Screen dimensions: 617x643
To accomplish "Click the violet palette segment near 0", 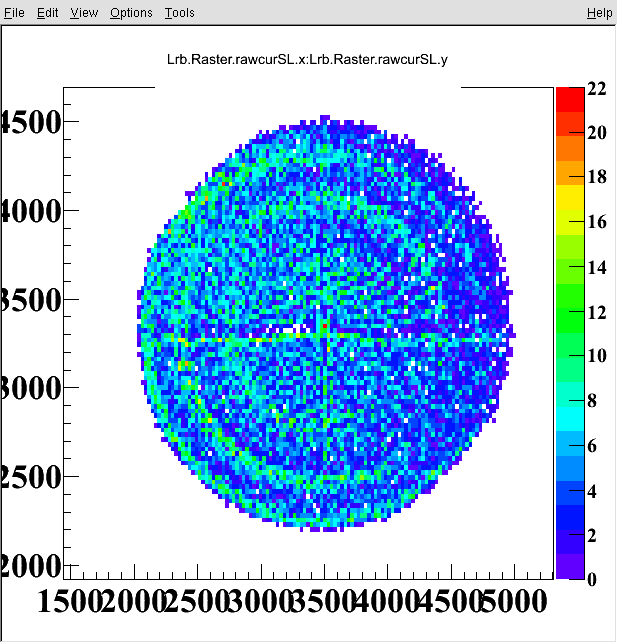I will point(570,566).
